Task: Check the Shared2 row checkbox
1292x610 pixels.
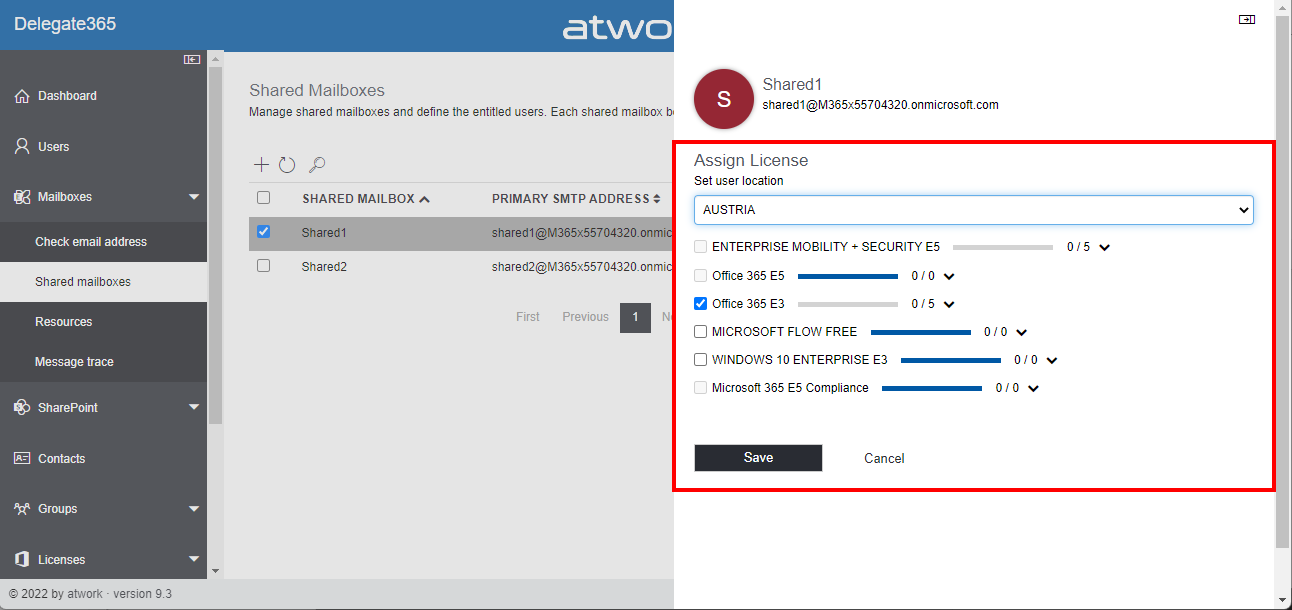Action: point(264,266)
